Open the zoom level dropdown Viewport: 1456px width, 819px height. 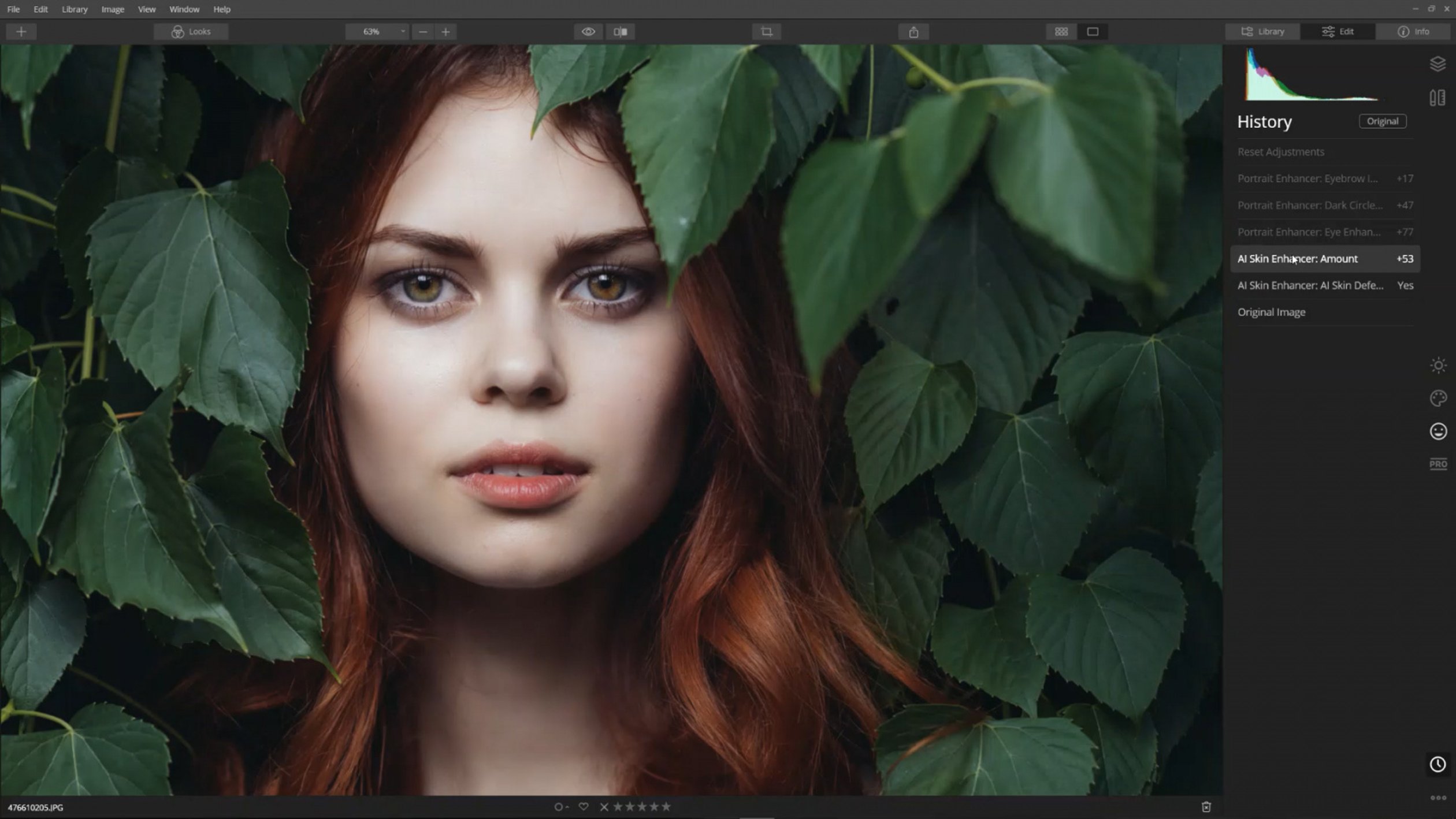[402, 32]
